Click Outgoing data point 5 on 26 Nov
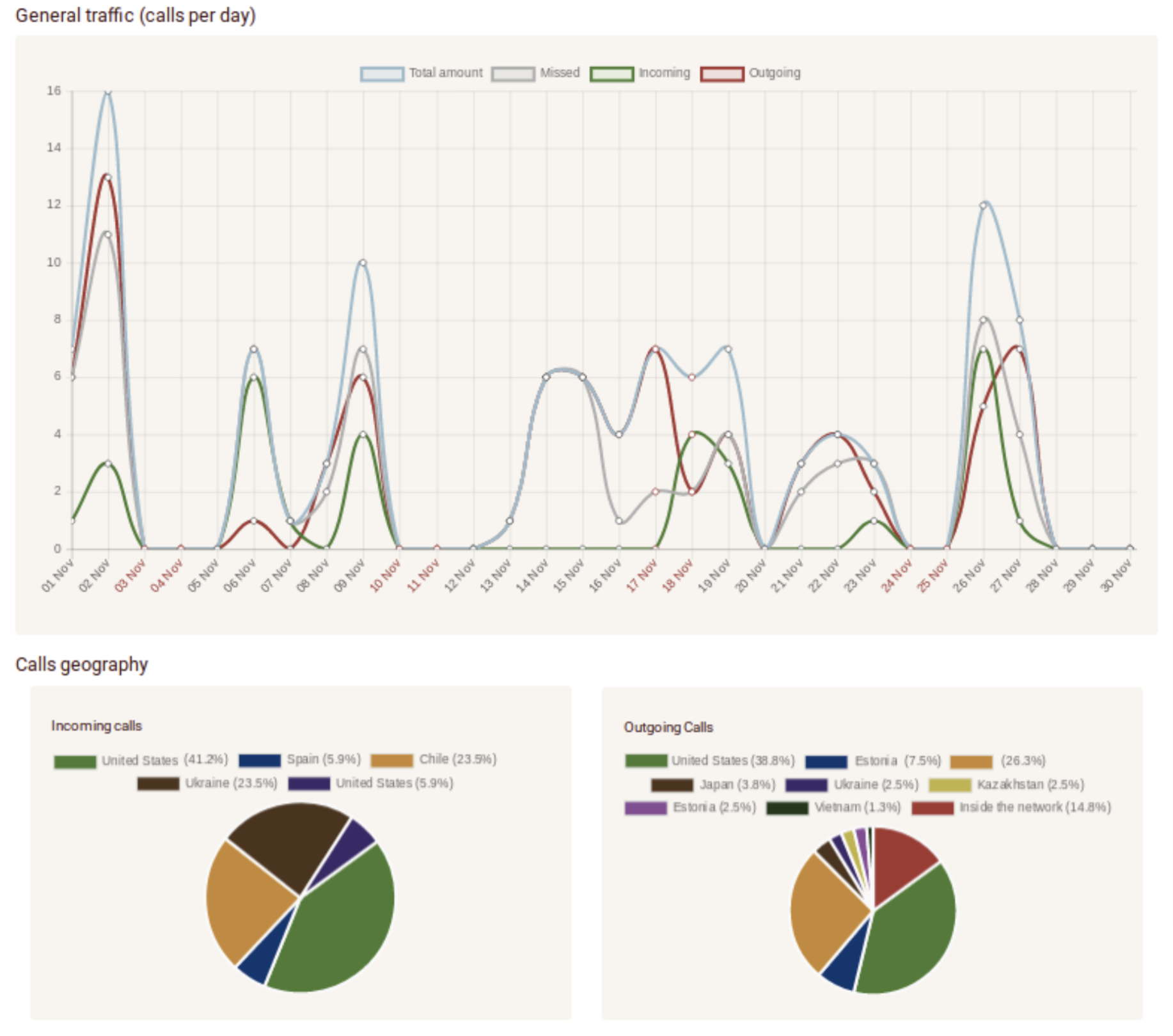Image resolution: width=1173 pixels, height=1036 pixels. (x=984, y=406)
